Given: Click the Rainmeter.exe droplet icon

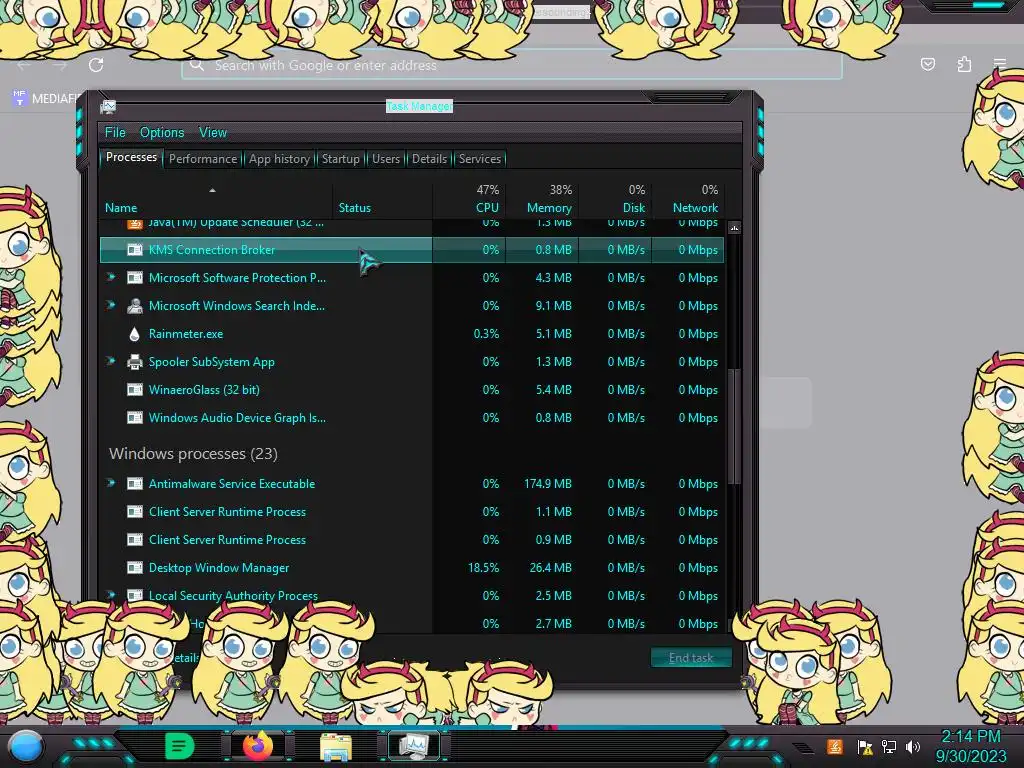Looking at the screenshot, I should pyautogui.click(x=135, y=334).
